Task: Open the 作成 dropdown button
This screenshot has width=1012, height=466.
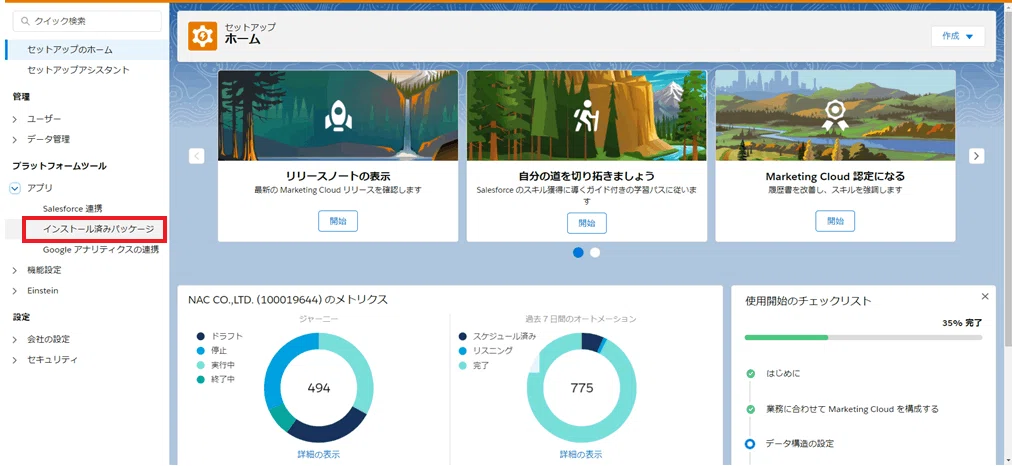Action: 958,37
